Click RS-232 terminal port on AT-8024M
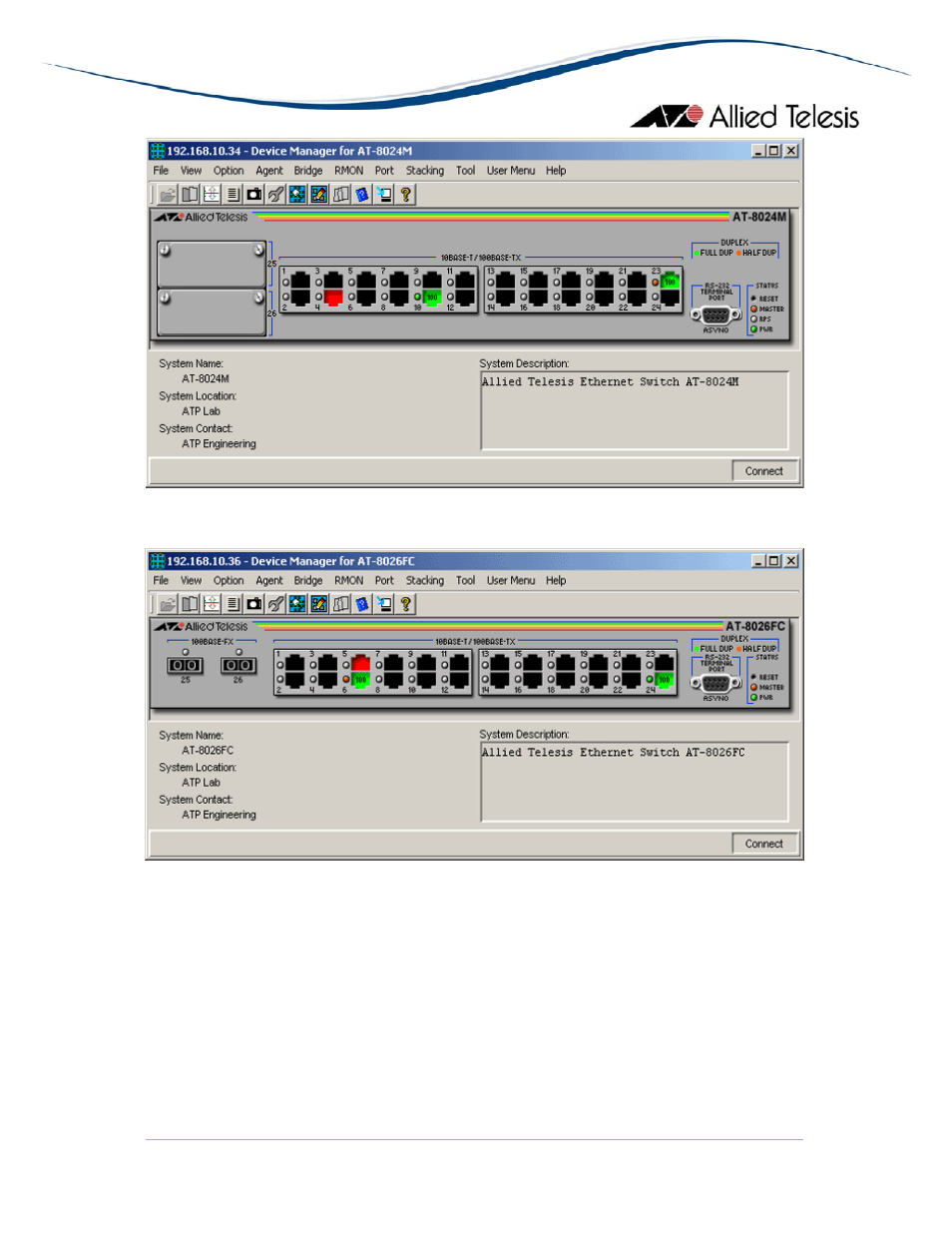 point(715,314)
